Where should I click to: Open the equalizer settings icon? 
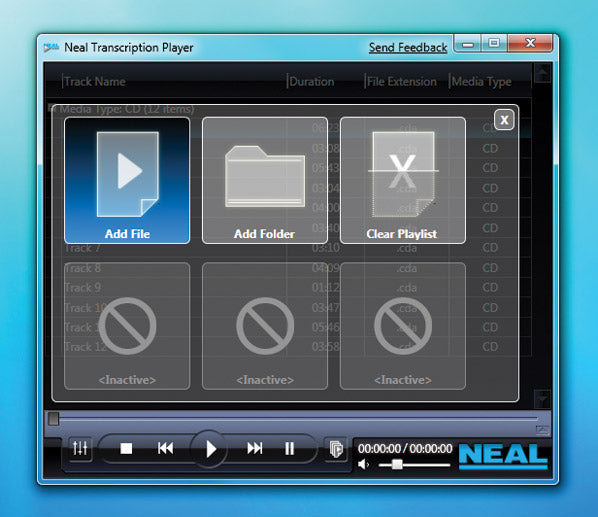(x=80, y=448)
